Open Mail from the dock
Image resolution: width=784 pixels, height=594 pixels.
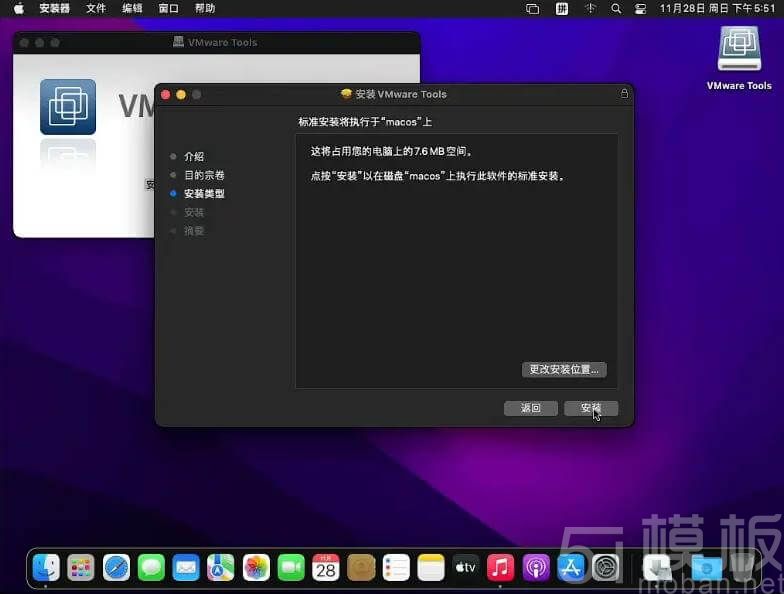click(186, 568)
